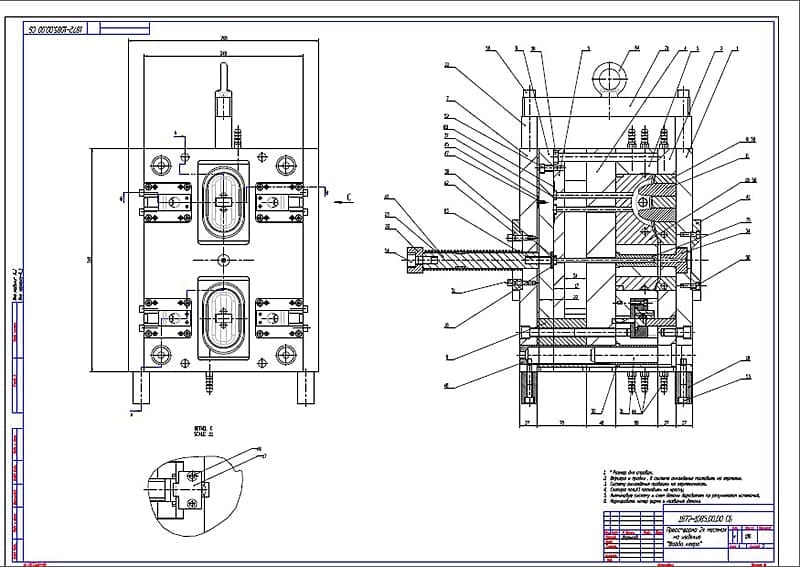This screenshot has height=567, width=800.
Task: Select top-left guide pin circle in plan view
Action: pos(160,163)
